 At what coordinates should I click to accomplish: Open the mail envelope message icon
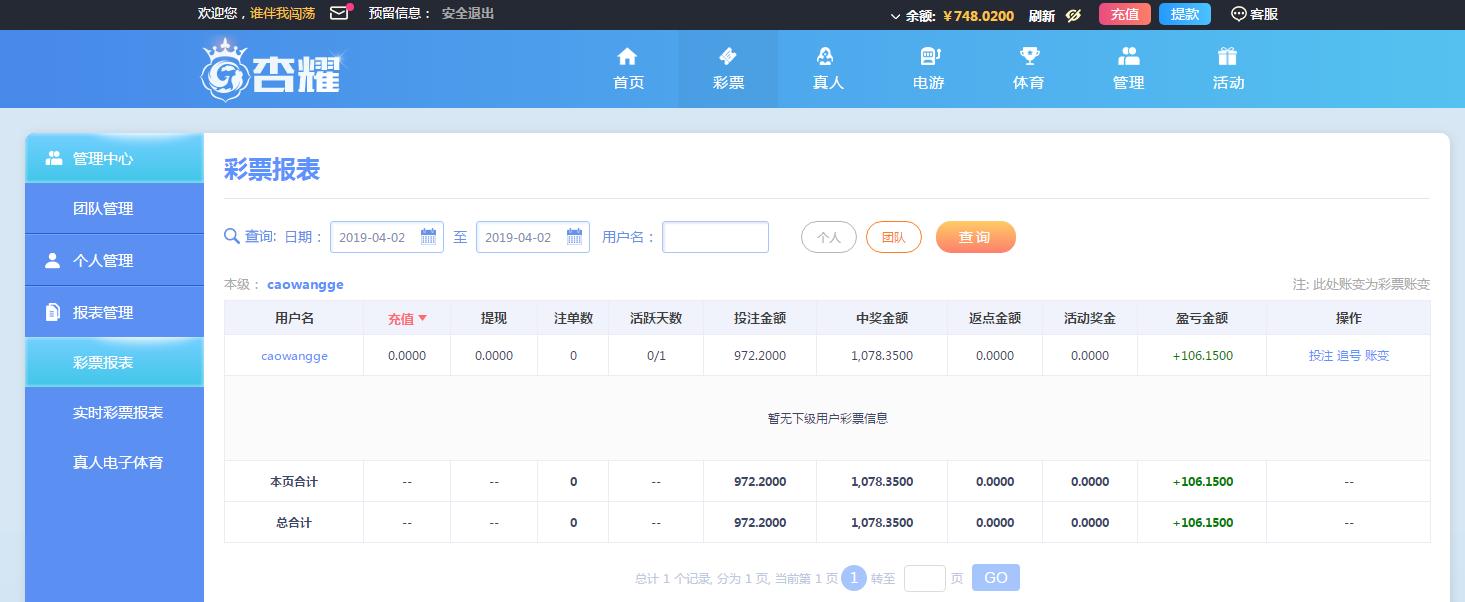[339, 13]
